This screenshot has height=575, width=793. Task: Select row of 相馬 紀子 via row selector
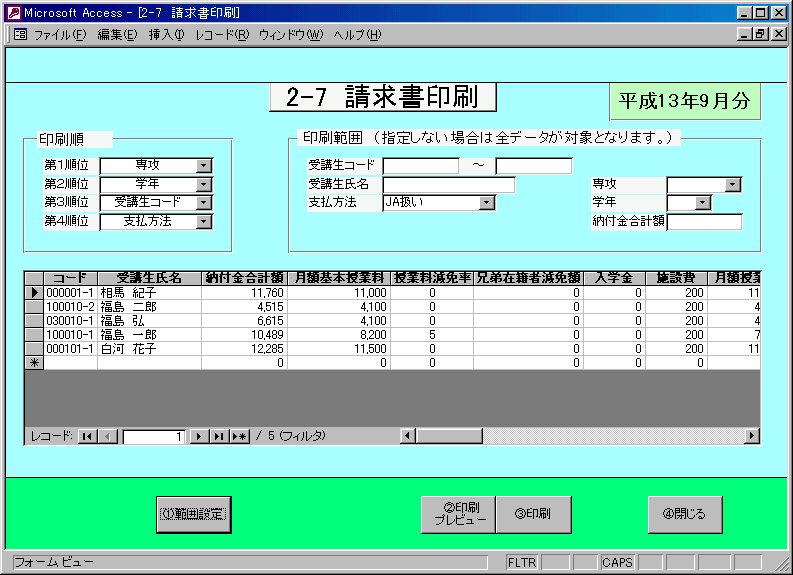point(34,292)
